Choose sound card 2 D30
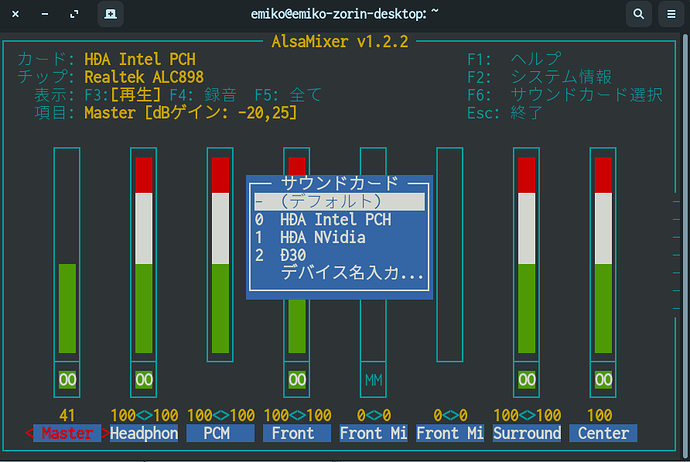This screenshot has height=462, width=690. (339, 255)
